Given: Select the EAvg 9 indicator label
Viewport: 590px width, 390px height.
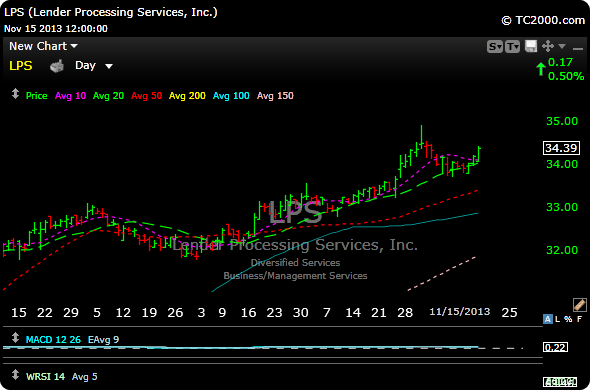Looking at the screenshot, I should point(103,340).
